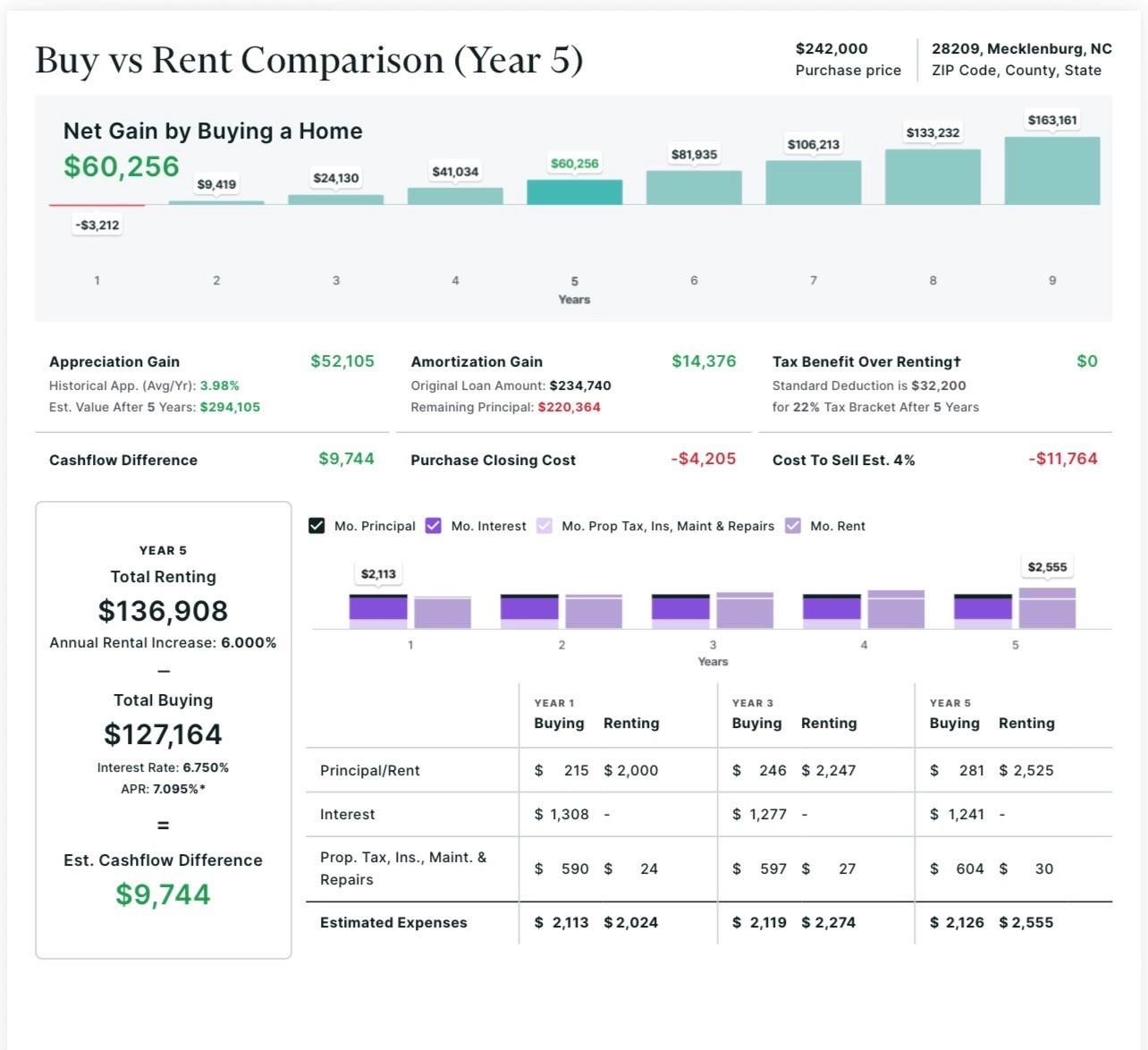Click Year 1 renting principal/rent $2,000
The height and width of the screenshot is (1050, 1148).
[x=631, y=771]
